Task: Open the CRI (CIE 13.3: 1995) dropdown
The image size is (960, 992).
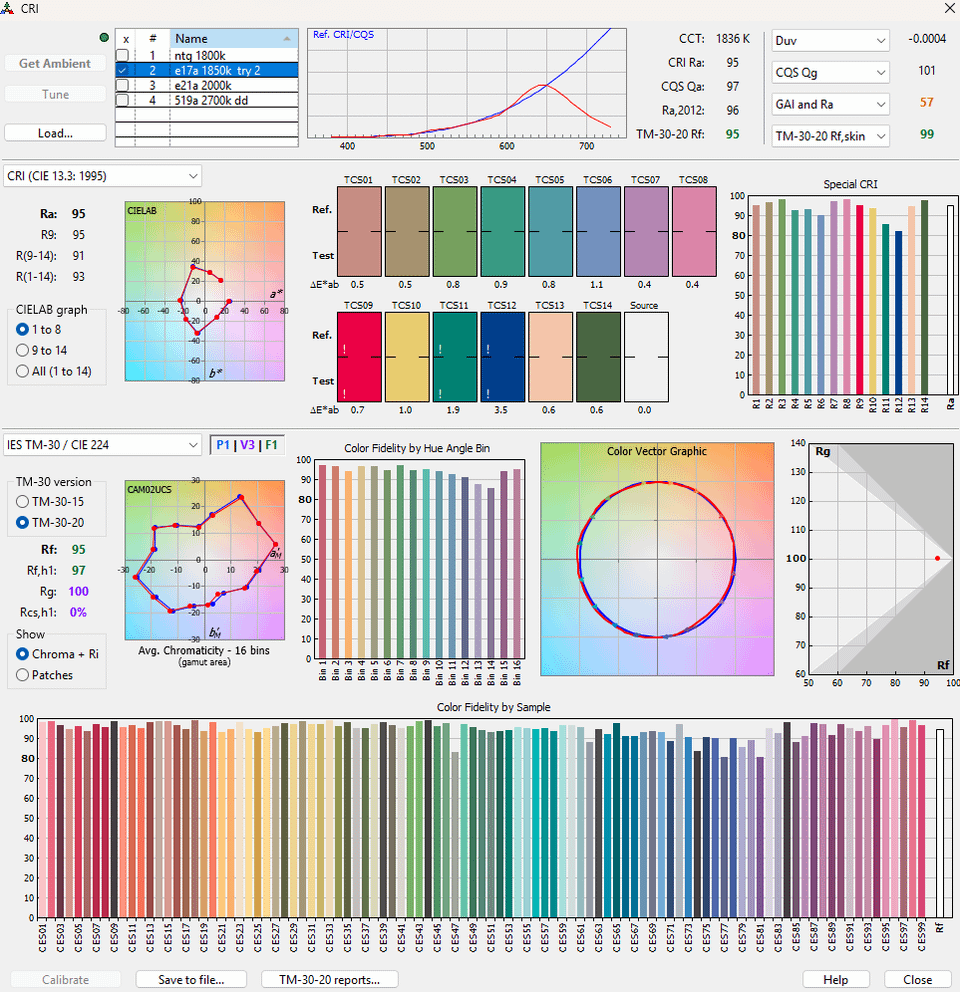Action: [x=102, y=176]
